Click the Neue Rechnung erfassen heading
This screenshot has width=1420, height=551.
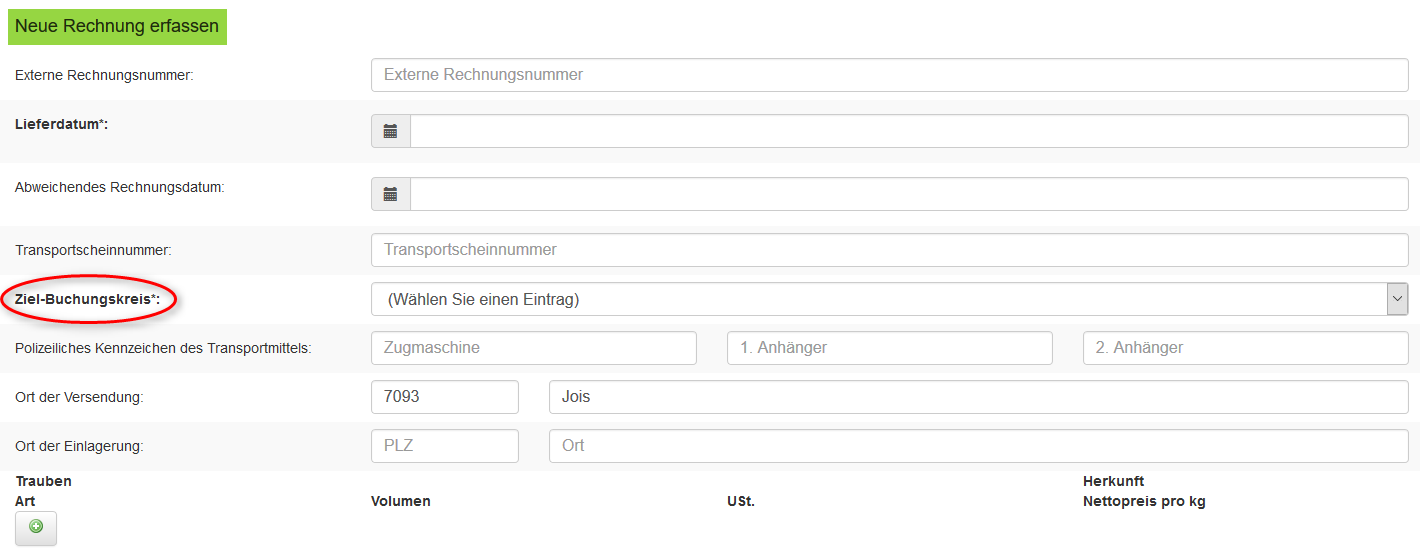[117, 26]
